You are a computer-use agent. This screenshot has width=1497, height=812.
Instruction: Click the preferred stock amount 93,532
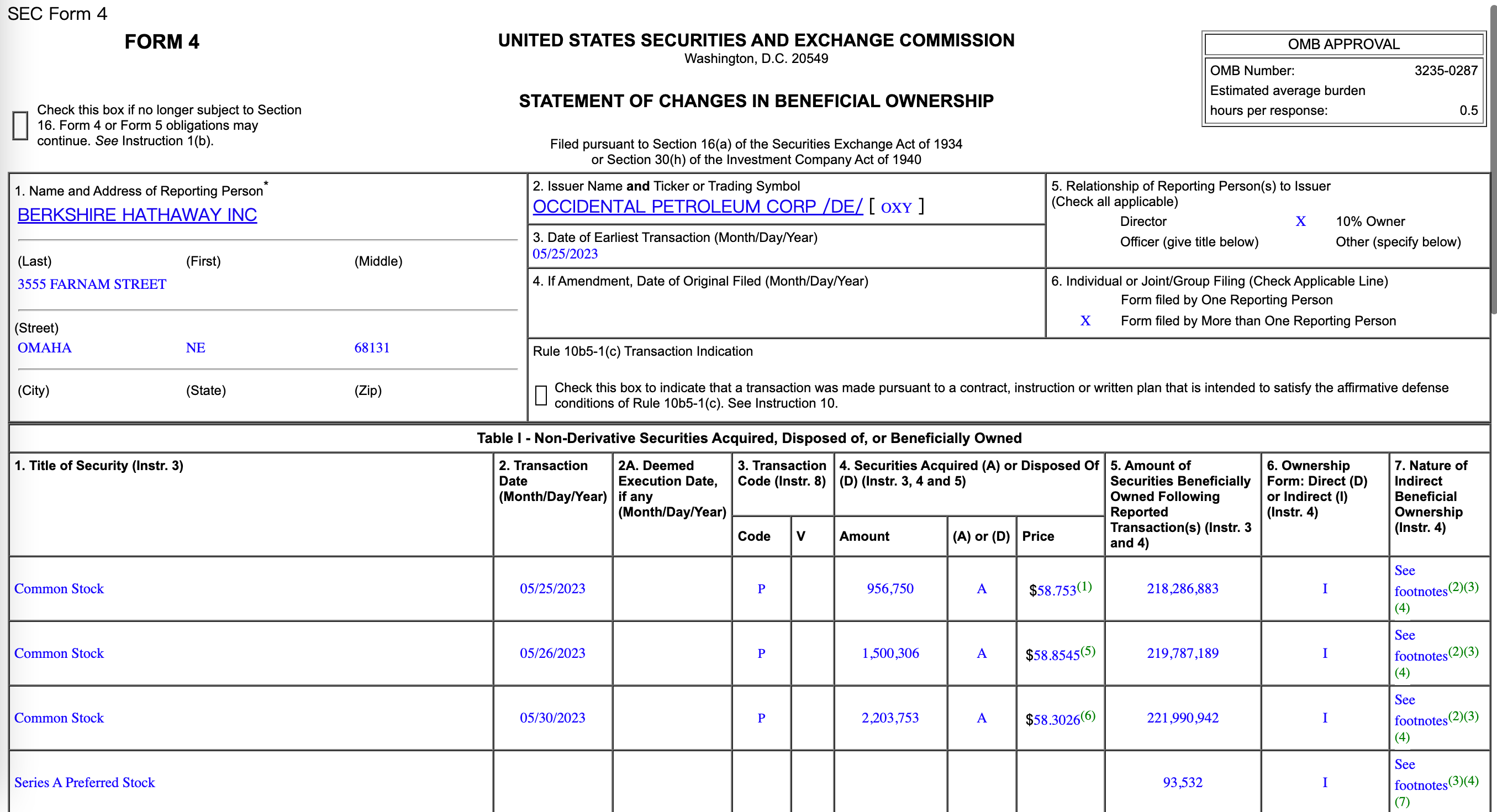pos(1182,782)
